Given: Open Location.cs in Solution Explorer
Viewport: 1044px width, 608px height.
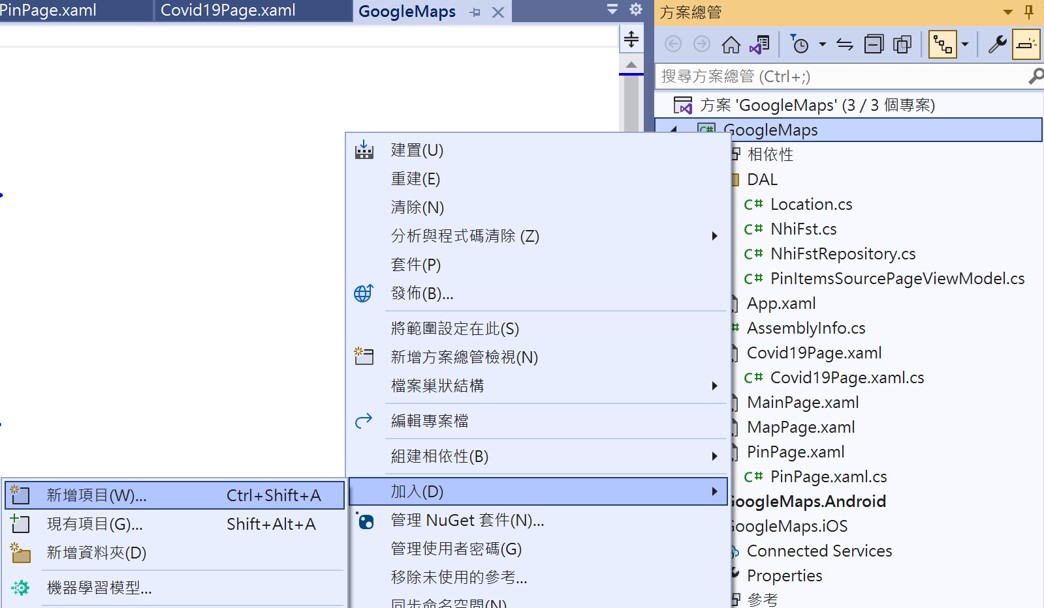Looking at the screenshot, I should (x=811, y=204).
